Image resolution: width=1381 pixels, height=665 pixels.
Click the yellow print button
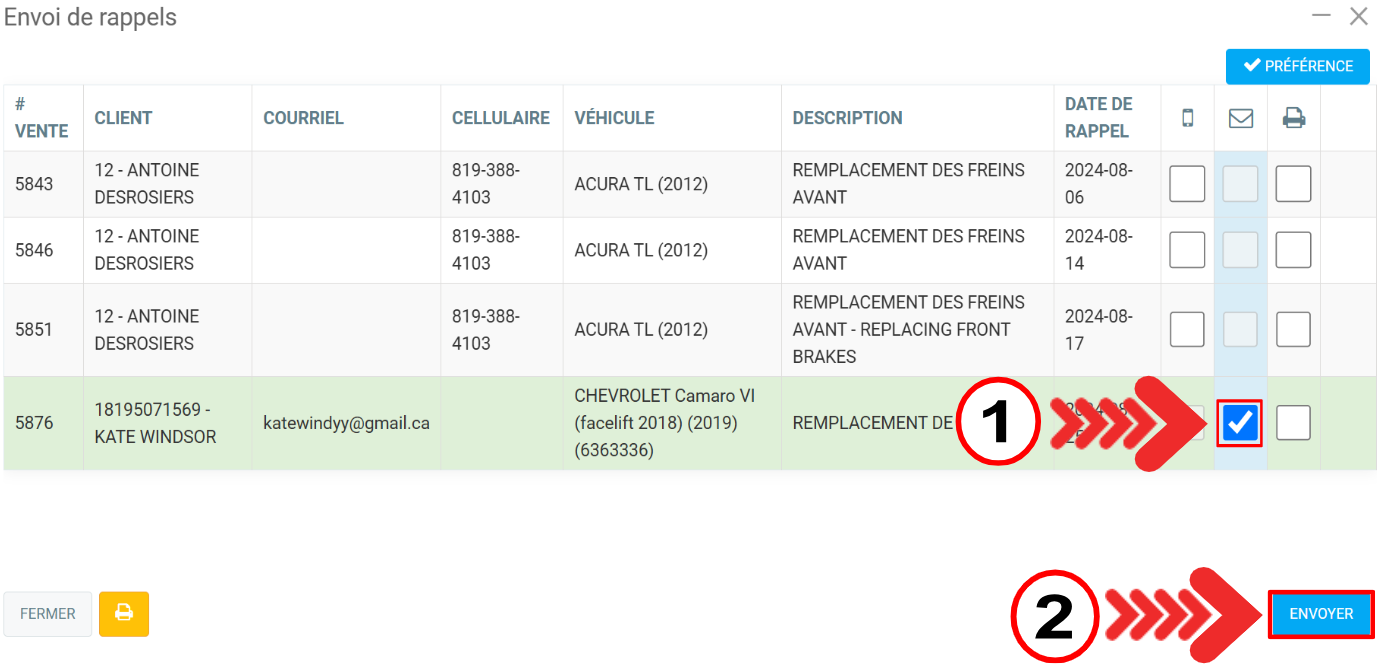pyautogui.click(x=124, y=613)
